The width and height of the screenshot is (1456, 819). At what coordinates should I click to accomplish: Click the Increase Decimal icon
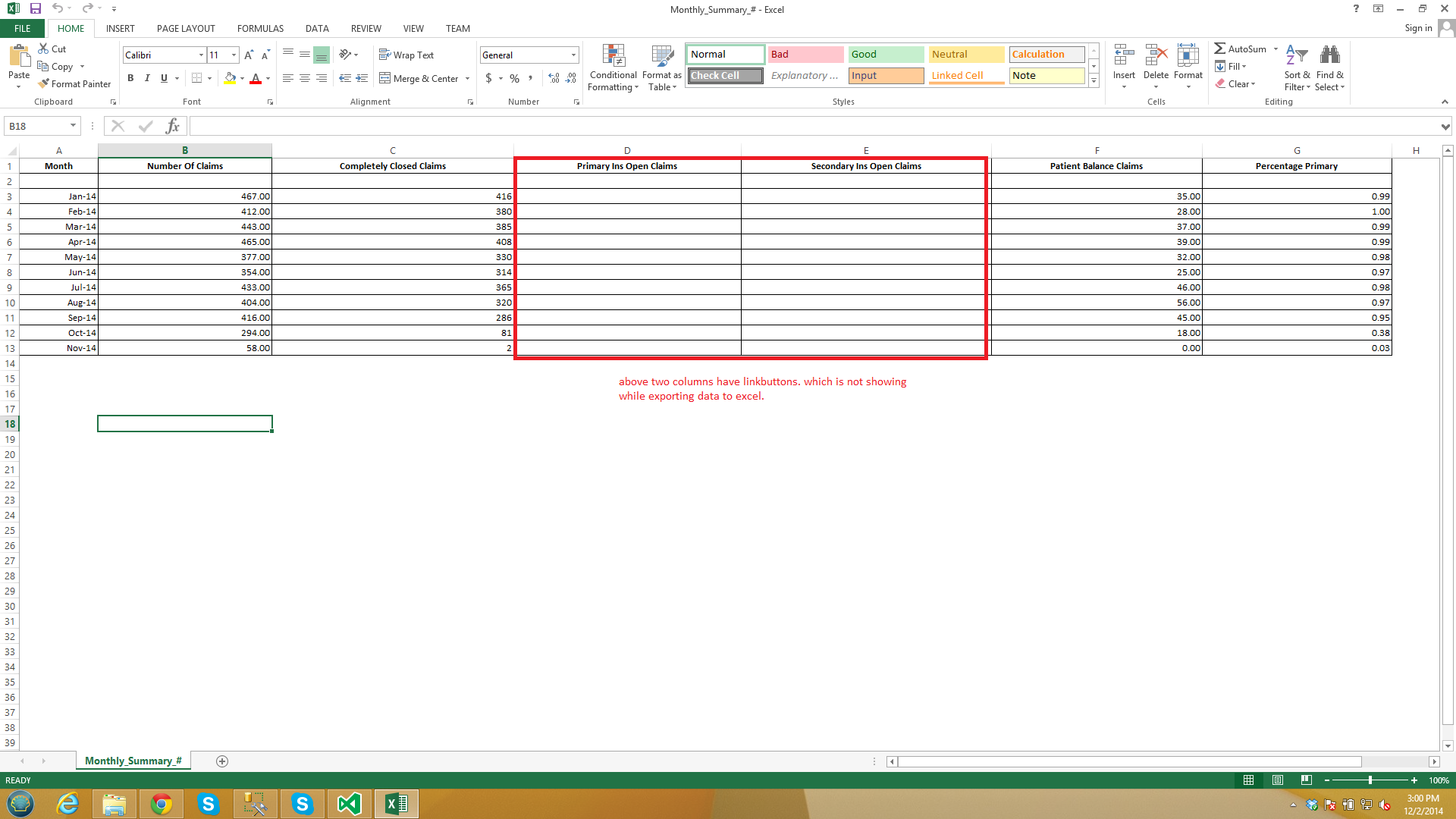(554, 78)
